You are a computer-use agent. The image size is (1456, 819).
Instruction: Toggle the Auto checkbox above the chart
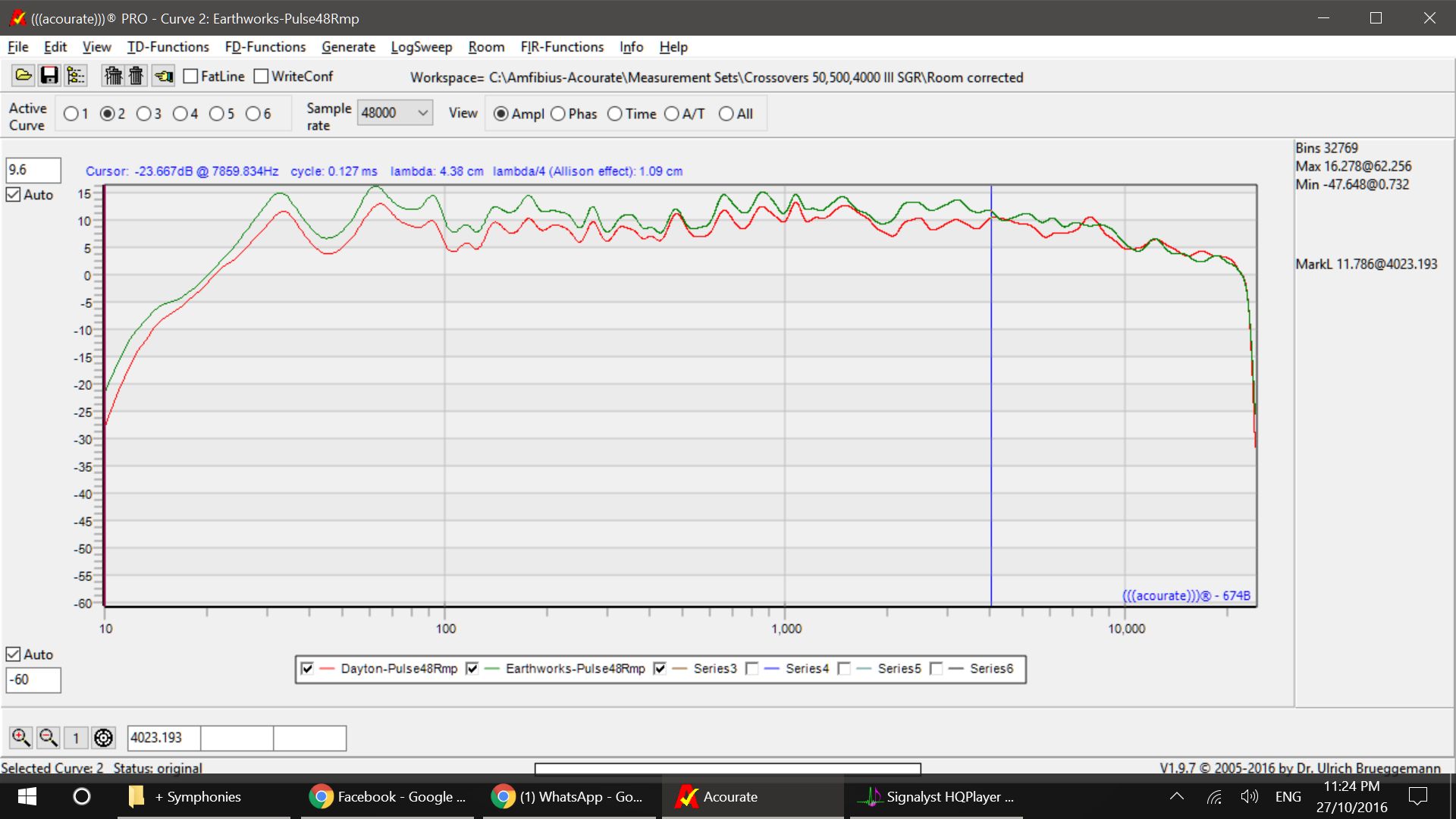[x=14, y=194]
